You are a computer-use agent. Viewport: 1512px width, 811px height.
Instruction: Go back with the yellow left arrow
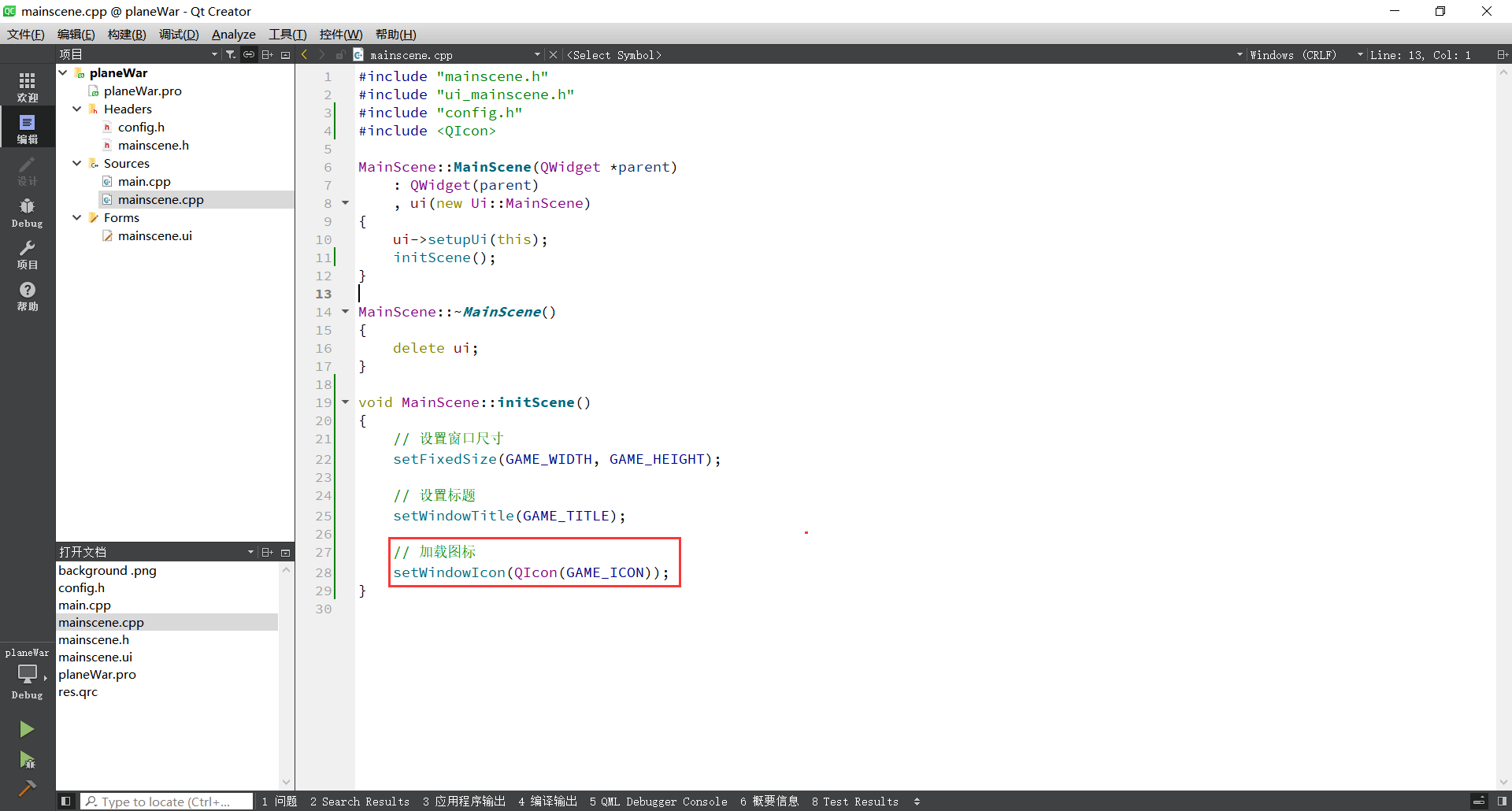pyautogui.click(x=305, y=54)
